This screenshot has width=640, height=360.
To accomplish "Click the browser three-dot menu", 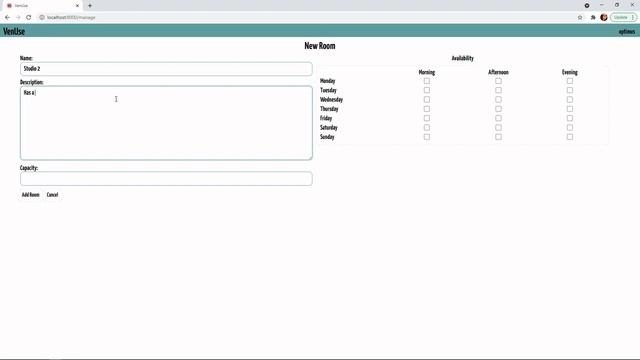I will [x=633, y=18].
